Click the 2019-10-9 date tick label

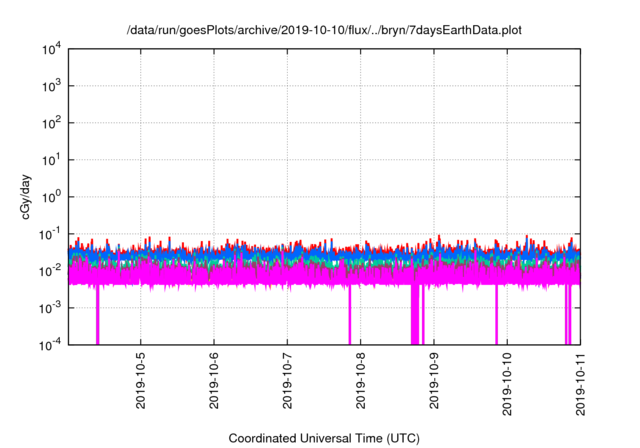434,381
